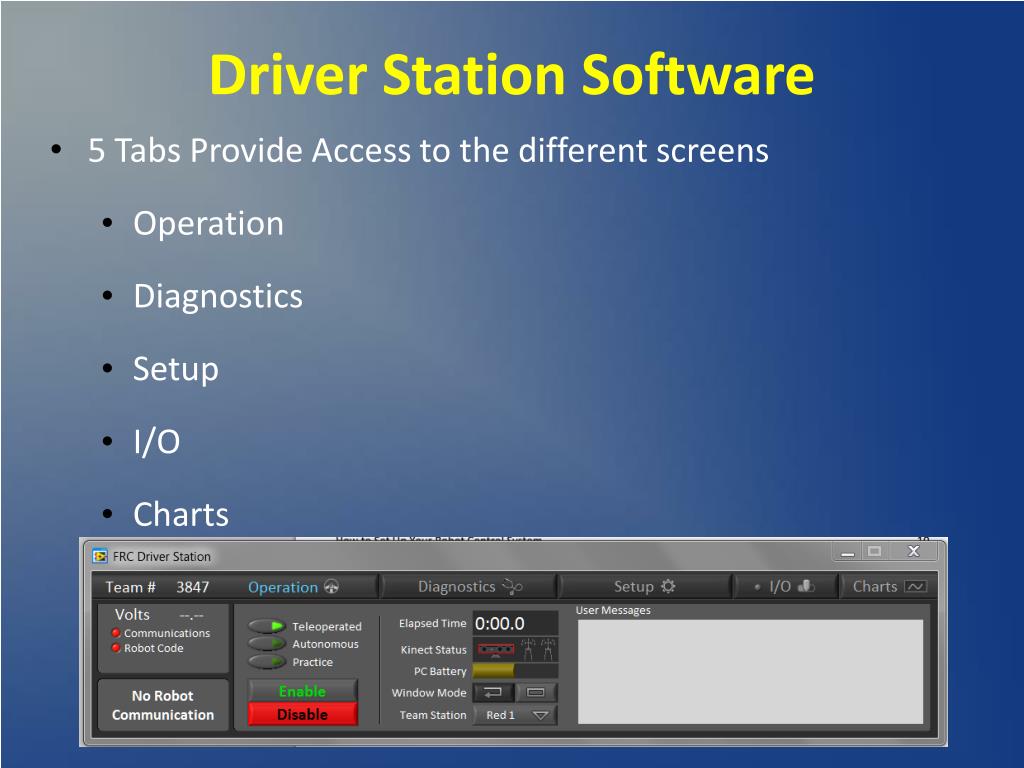1024x768 pixels.
Task: Click the red Disable button
Action: pos(302,714)
